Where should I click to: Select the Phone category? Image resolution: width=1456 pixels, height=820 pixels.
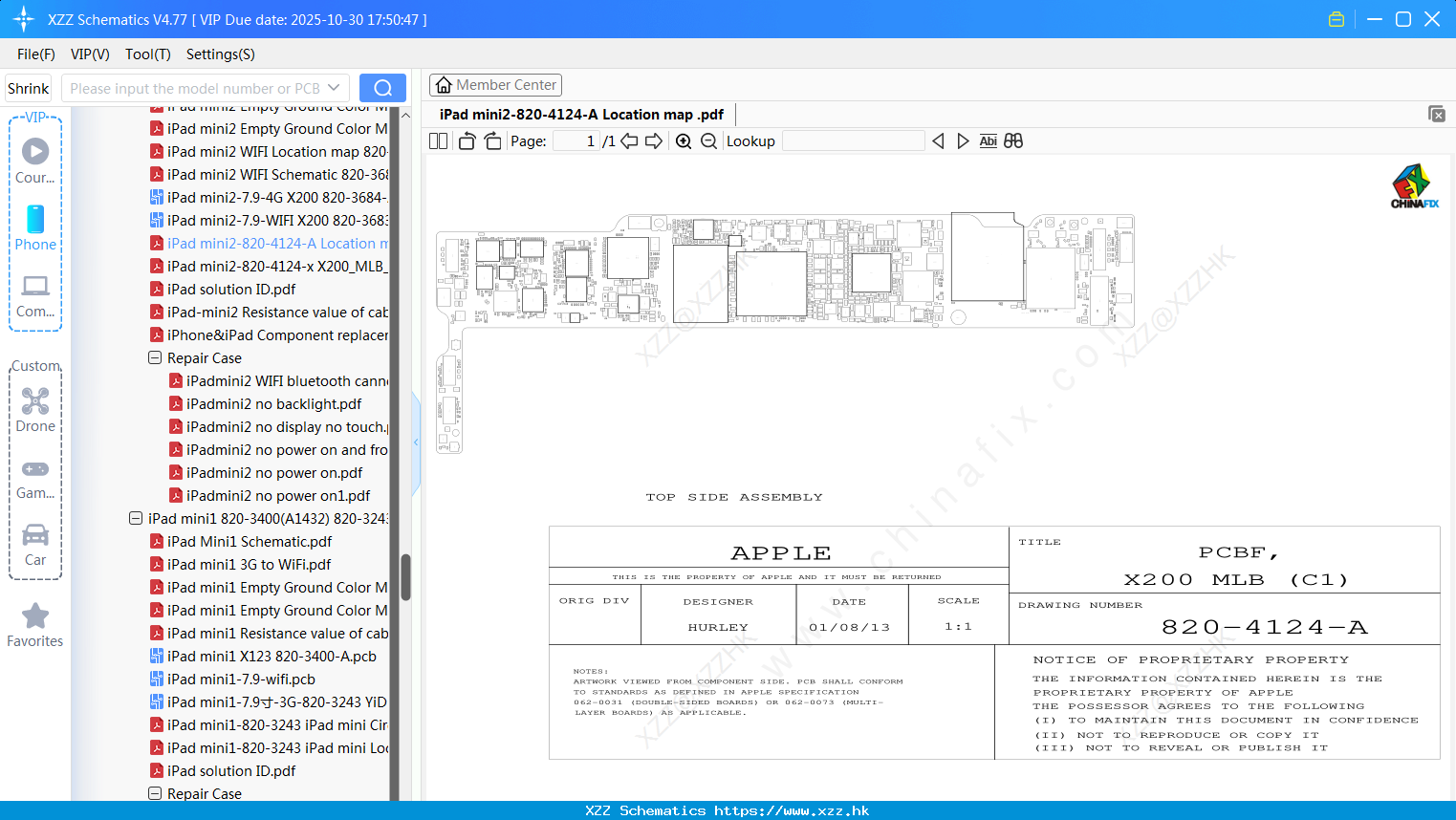pyautogui.click(x=35, y=227)
